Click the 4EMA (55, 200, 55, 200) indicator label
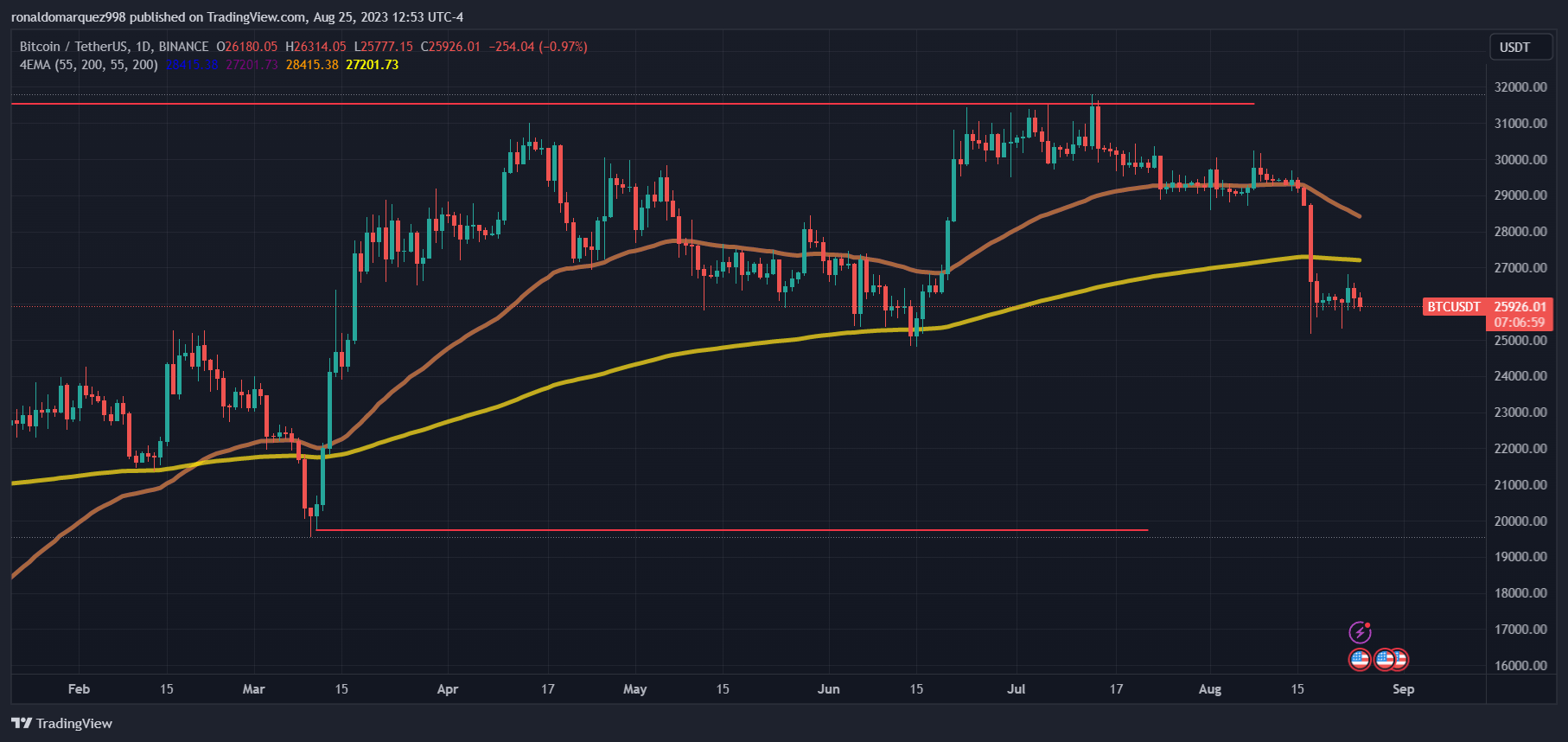Viewport: 1568px width, 742px height. coord(89,65)
